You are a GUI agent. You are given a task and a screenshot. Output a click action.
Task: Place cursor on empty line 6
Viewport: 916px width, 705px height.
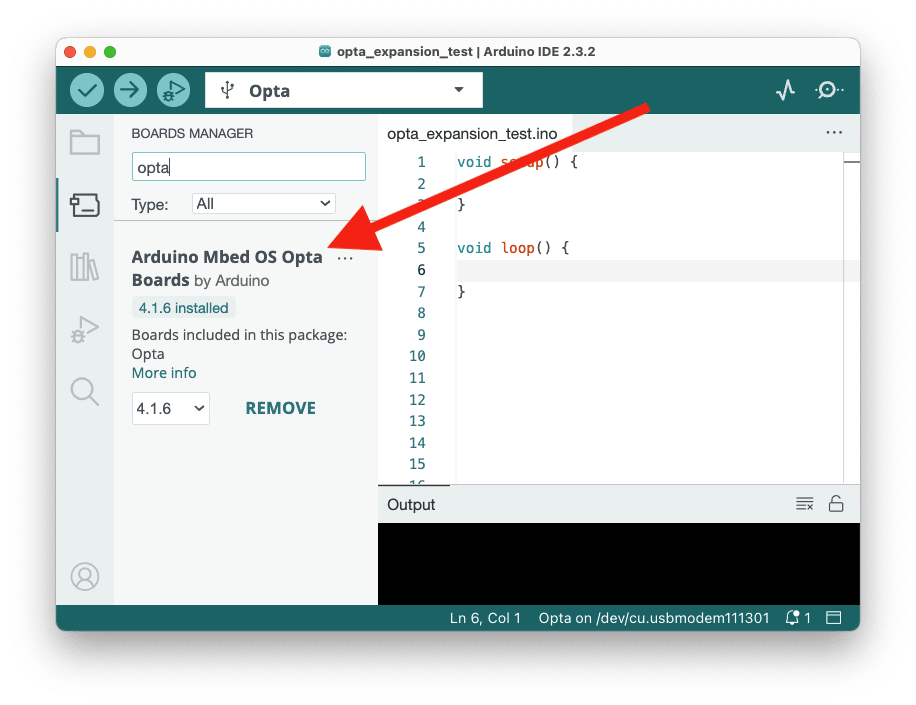click(x=648, y=270)
